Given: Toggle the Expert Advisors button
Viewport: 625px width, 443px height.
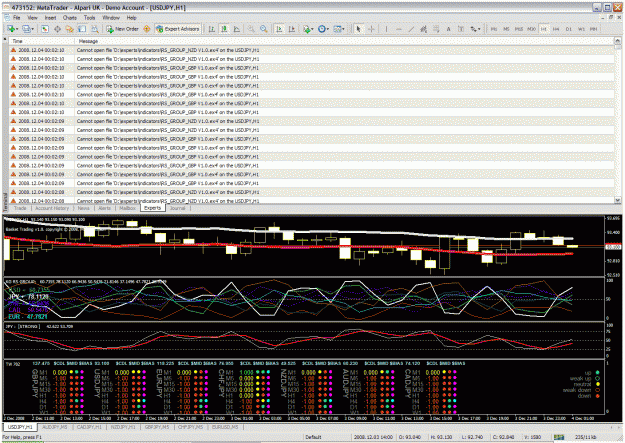Looking at the screenshot, I should (x=178, y=29).
